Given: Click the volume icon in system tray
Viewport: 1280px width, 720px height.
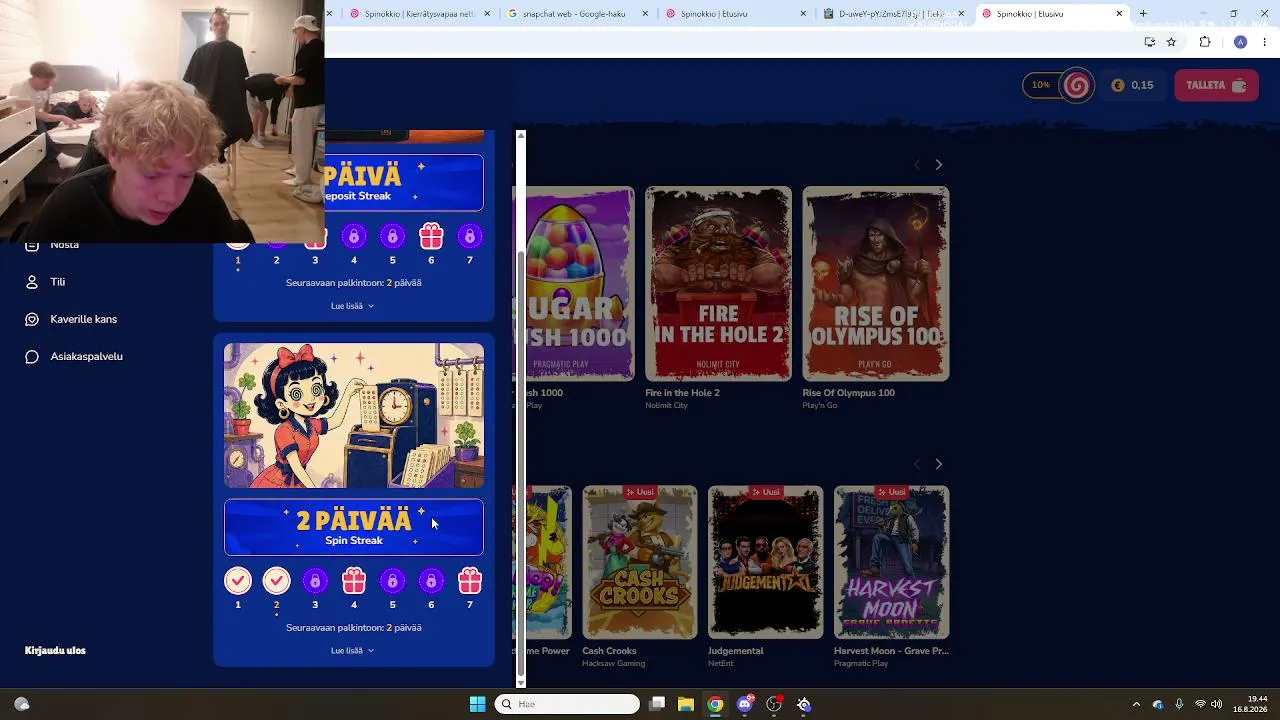Looking at the screenshot, I should pos(1216,704).
